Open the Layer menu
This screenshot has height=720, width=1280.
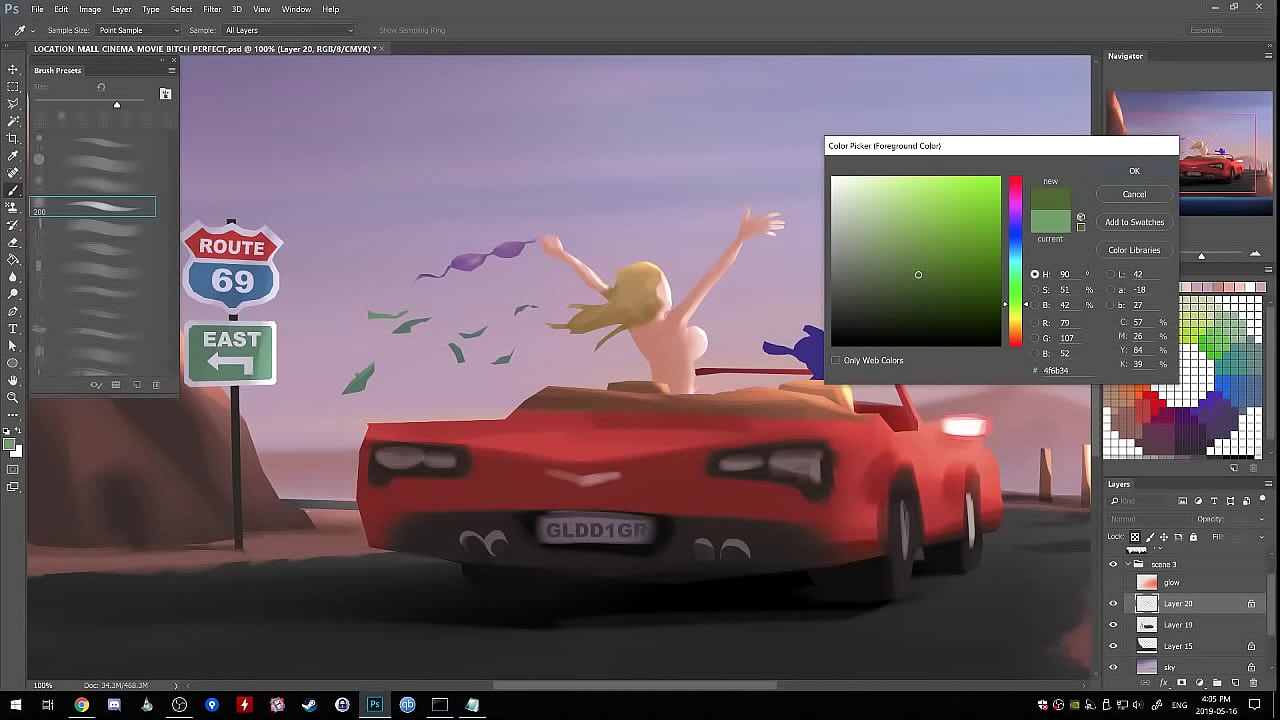coord(121,9)
